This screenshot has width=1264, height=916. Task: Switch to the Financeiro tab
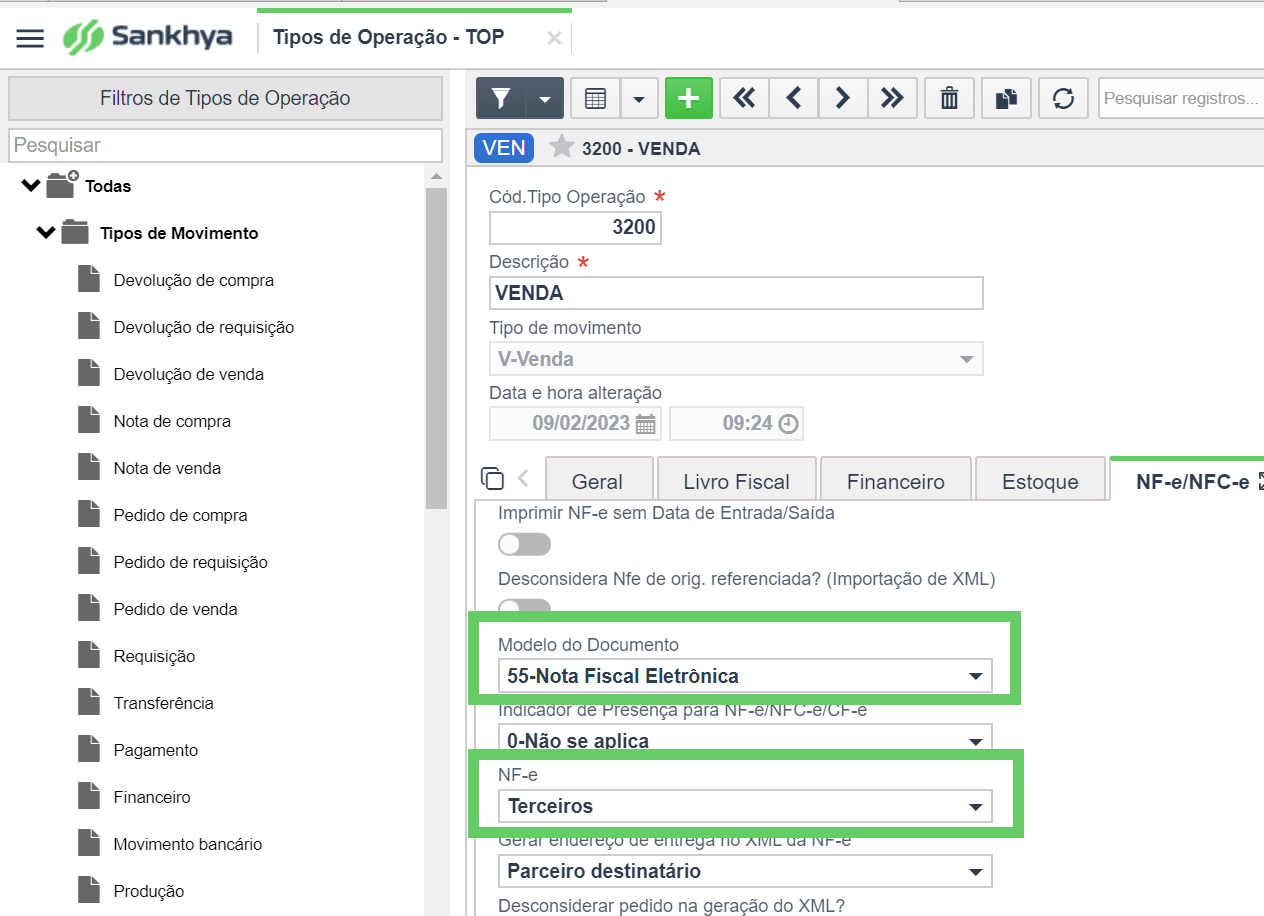pyautogui.click(x=895, y=481)
